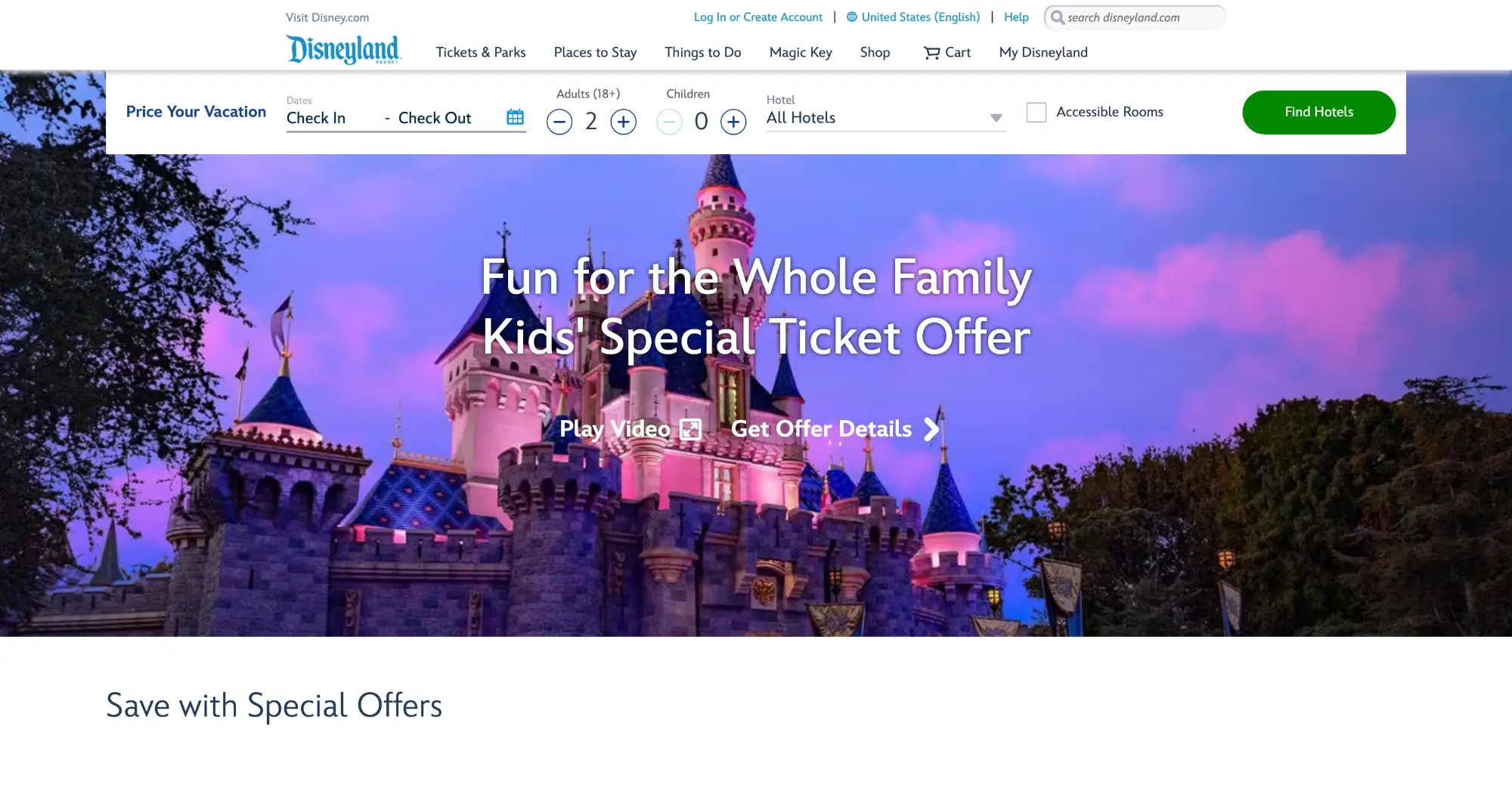This screenshot has height=810, width=1512.
Task: Open the Tickets & Parks menu
Action: pos(481,52)
